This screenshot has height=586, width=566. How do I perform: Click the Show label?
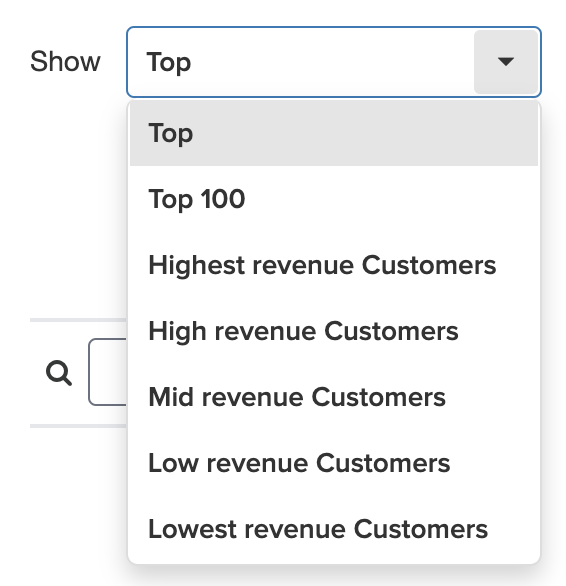(65, 62)
